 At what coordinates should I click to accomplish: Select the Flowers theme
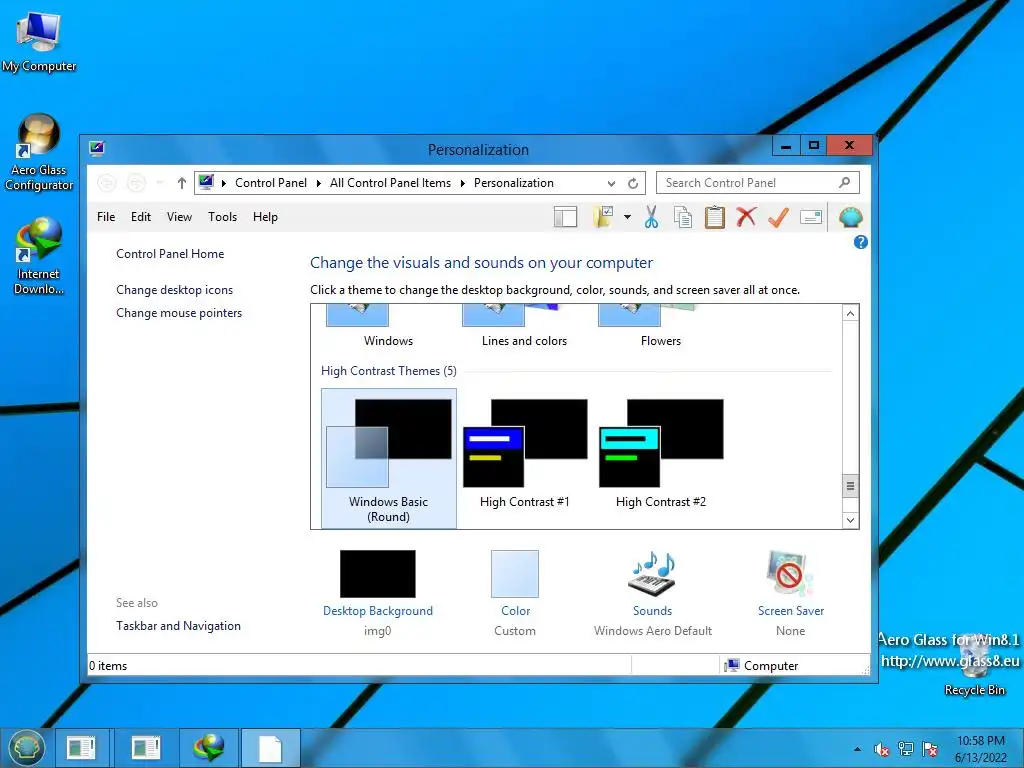point(661,327)
